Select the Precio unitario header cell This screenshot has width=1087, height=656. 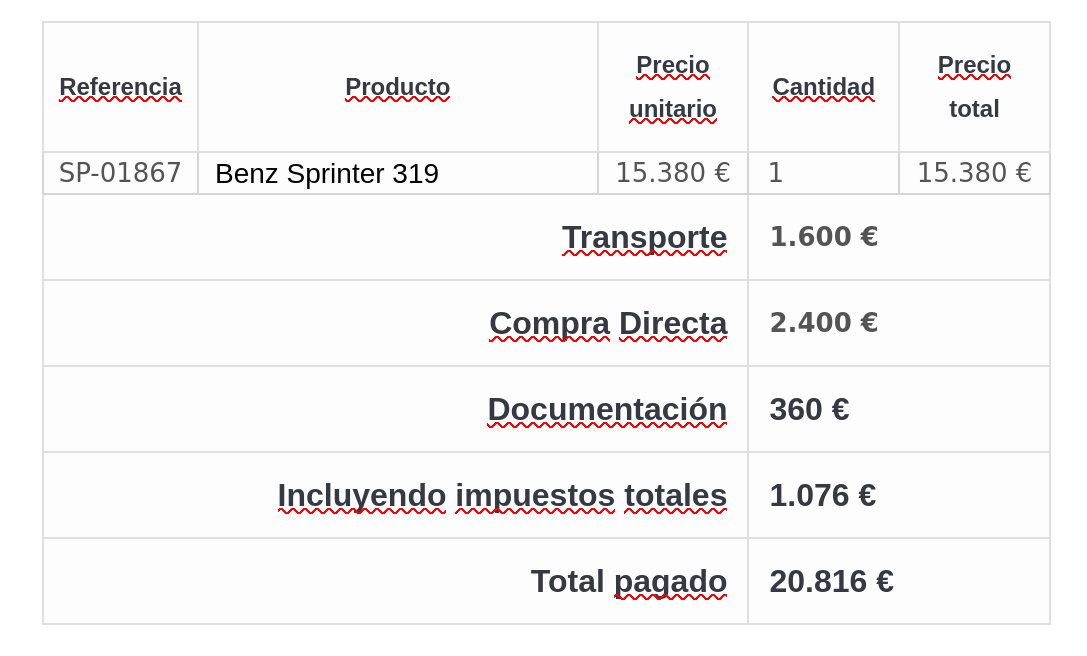tap(672, 87)
